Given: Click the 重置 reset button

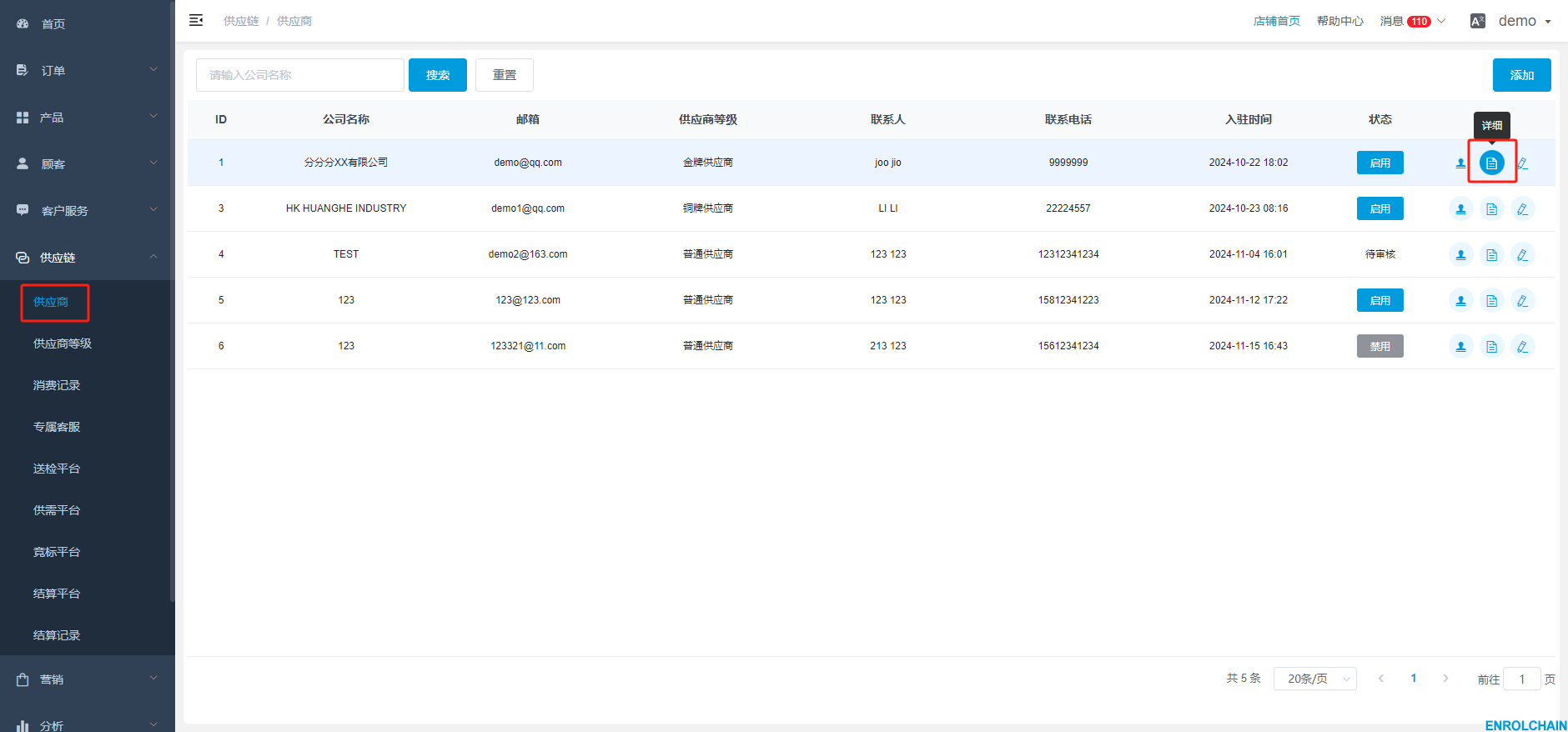Looking at the screenshot, I should click(505, 75).
